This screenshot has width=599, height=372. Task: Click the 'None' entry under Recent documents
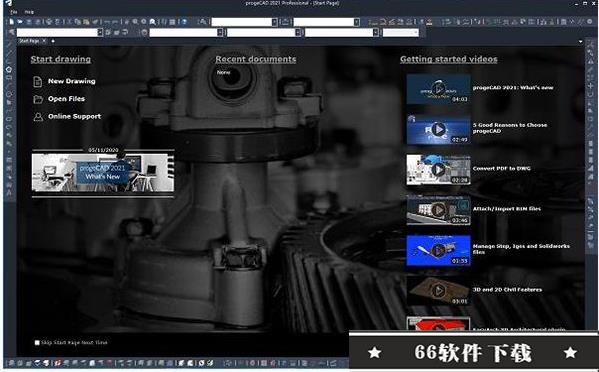coord(223,72)
